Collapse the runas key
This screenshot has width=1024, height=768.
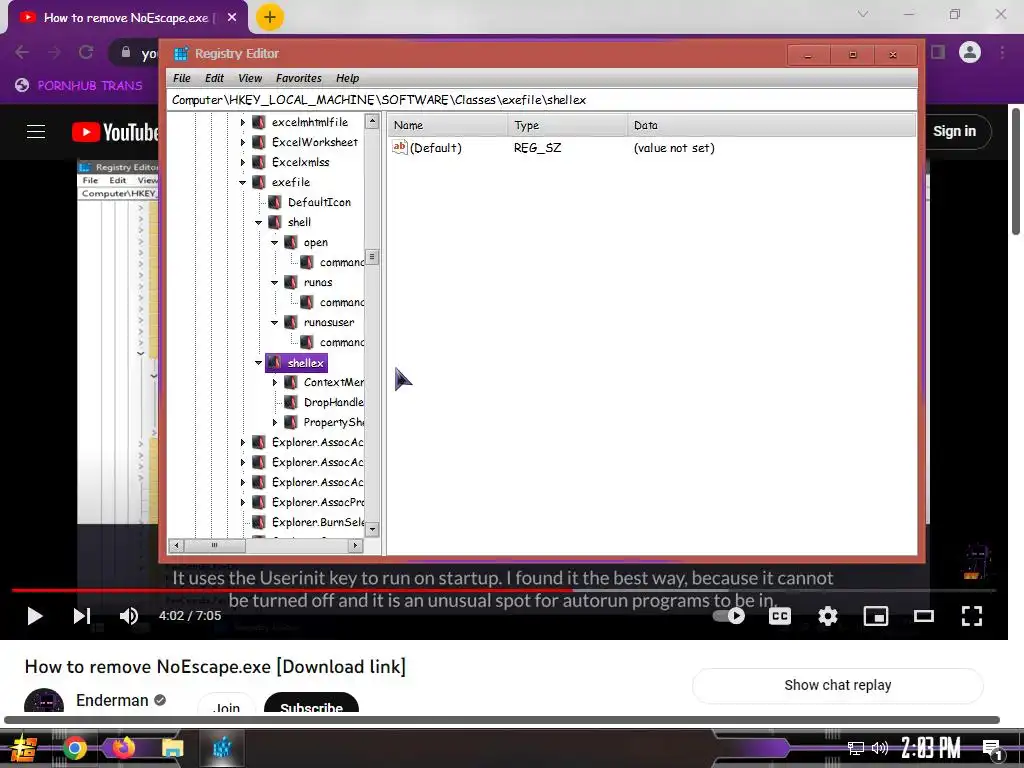click(x=275, y=283)
